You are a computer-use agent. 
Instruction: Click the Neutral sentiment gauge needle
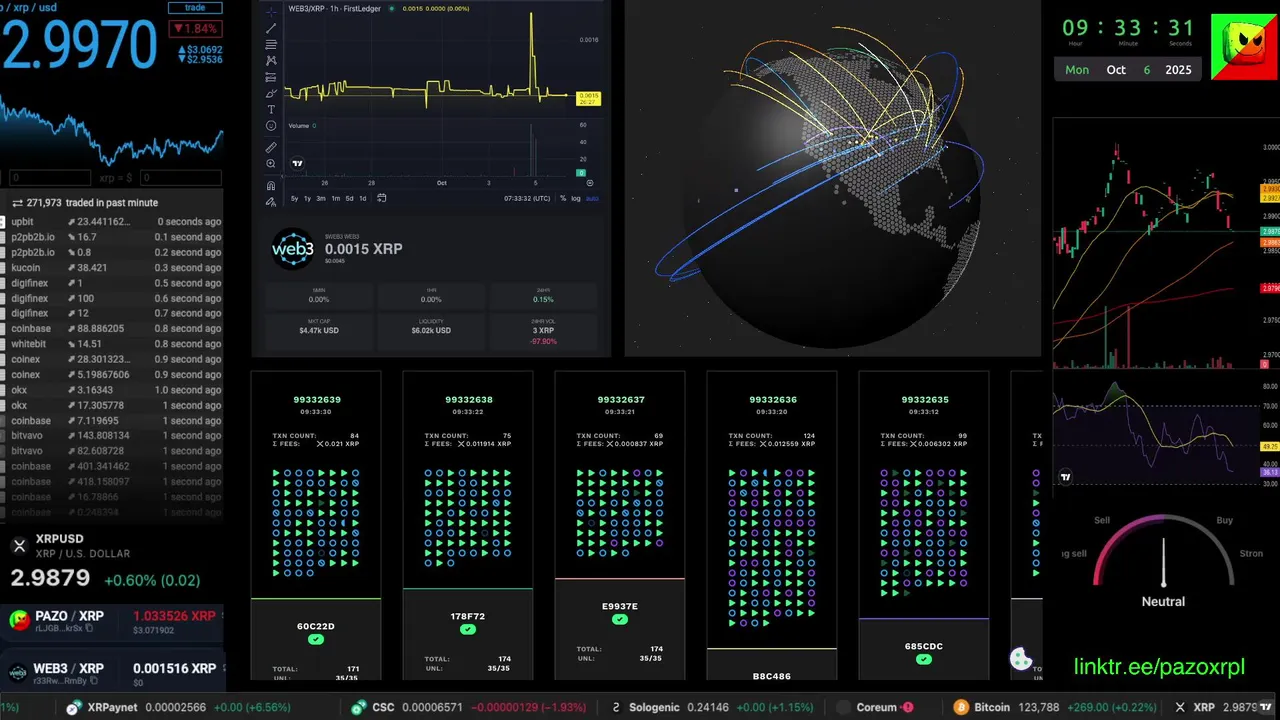[1163, 563]
